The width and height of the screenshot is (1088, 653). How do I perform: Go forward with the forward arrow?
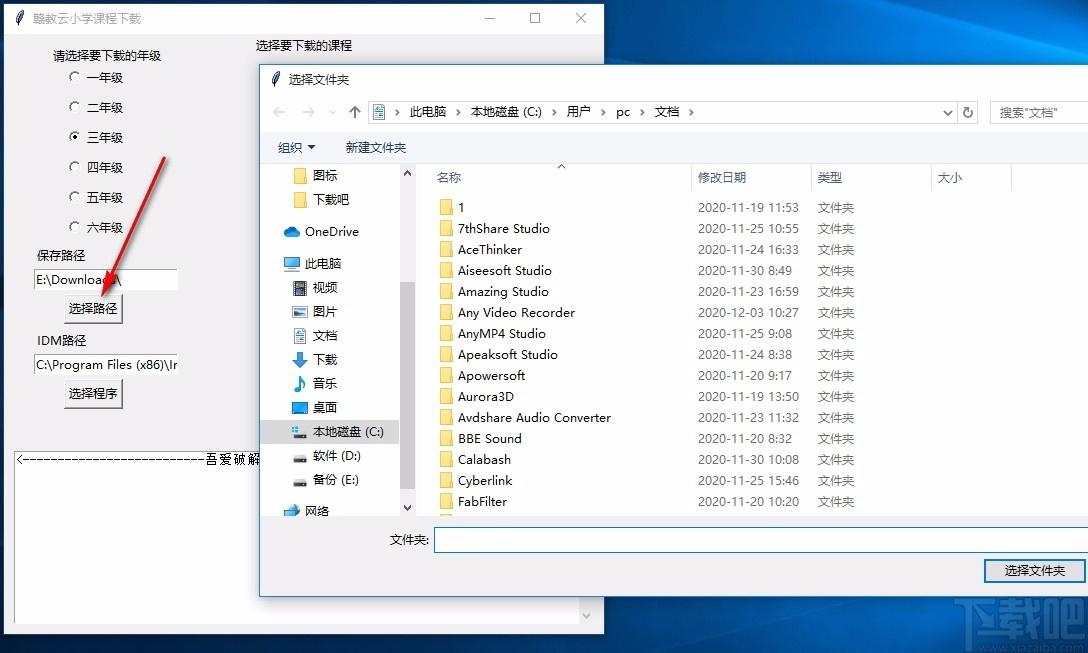308,112
